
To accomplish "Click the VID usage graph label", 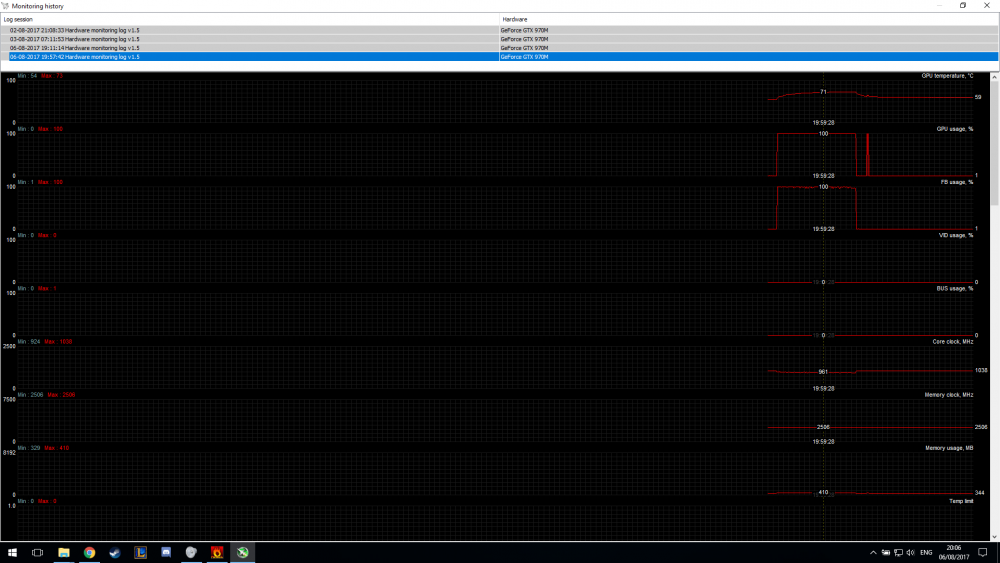I will [x=956, y=235].
